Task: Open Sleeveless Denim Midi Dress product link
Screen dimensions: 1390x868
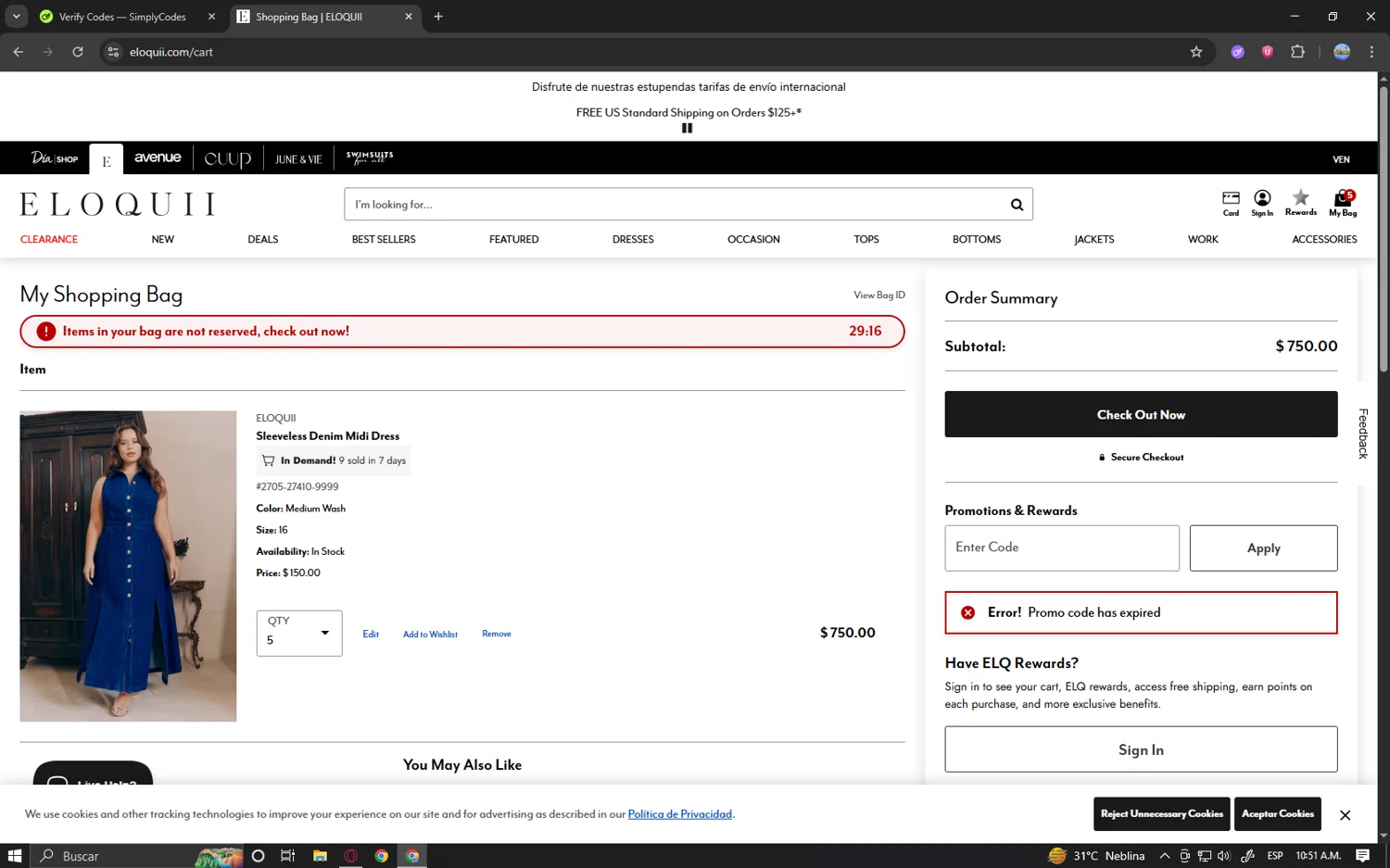Action: (327, 435)
